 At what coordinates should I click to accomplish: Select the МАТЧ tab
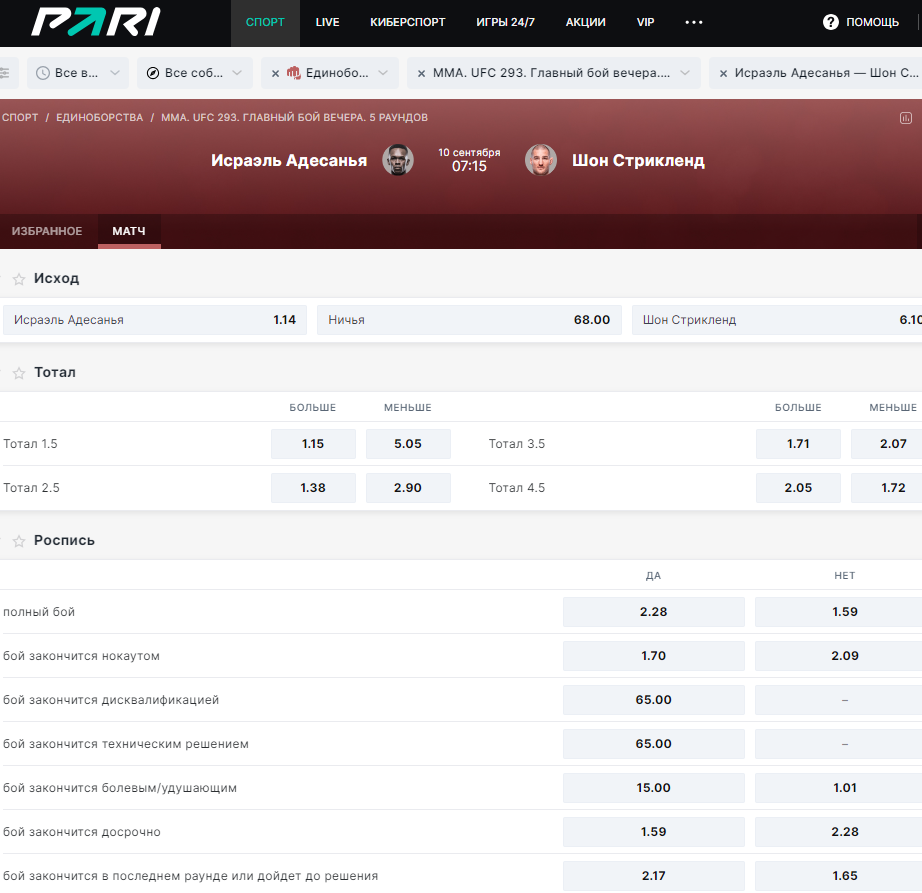[129, 231]
